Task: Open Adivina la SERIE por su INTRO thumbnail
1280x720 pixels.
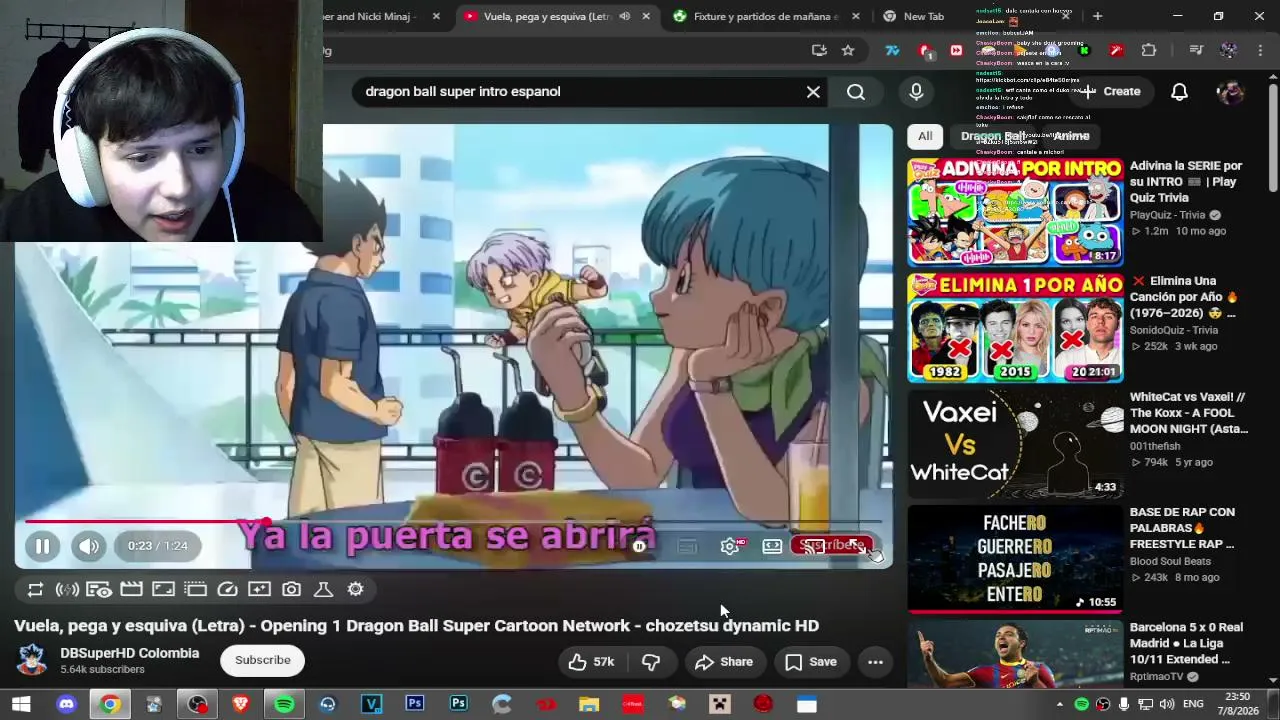Action: (1015, 211)
